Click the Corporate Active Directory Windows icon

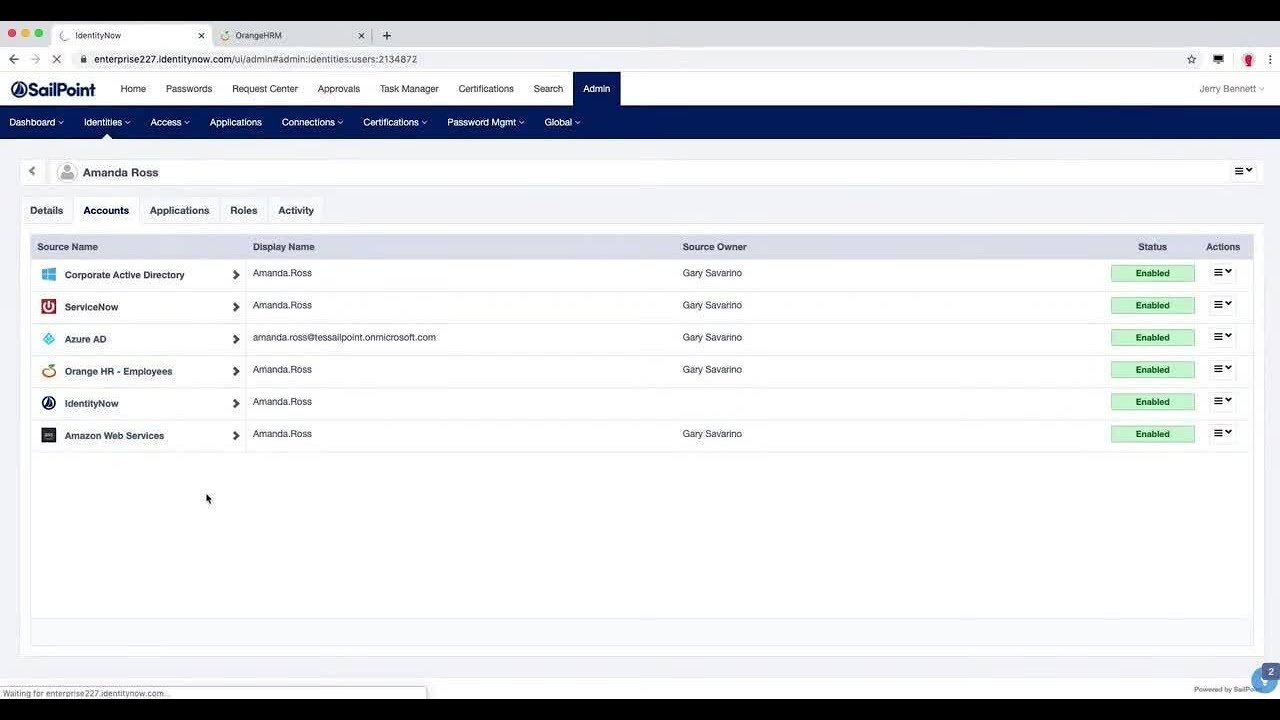coord(48,275)
